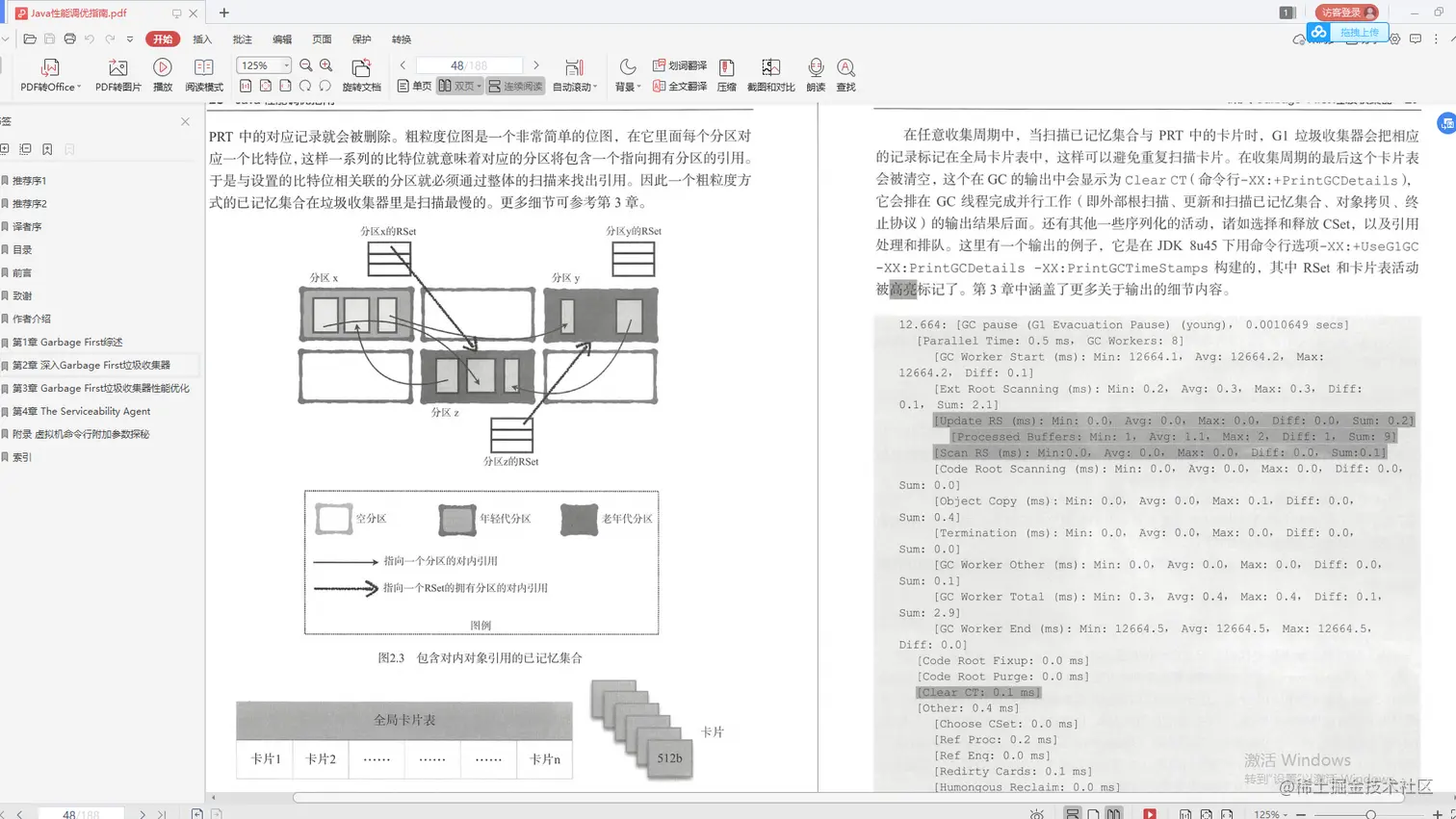Screen dimensions: 1456x819
Task: Open bookmark 前言
Action: point(22,272)
